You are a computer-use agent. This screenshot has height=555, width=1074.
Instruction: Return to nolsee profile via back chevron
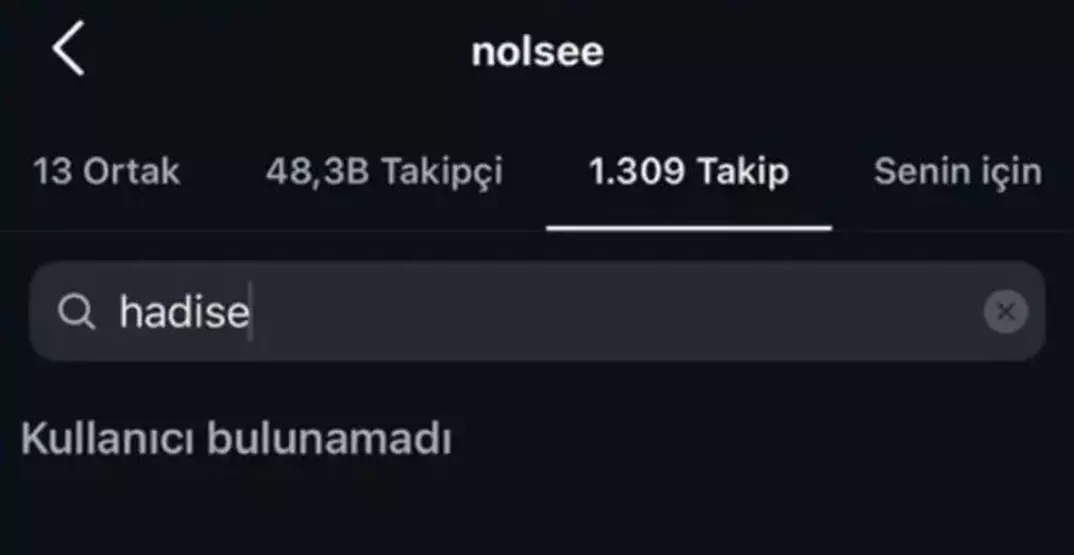click(x=68, y=50)
